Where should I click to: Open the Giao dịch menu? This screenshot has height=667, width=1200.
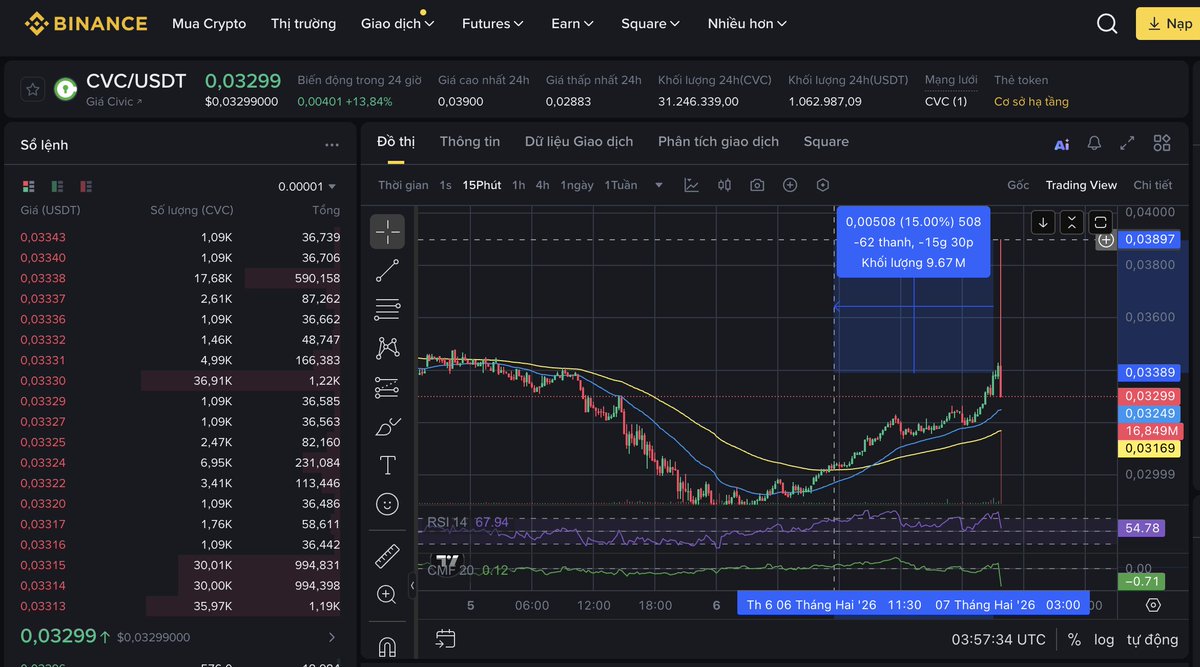click(397, 23)
